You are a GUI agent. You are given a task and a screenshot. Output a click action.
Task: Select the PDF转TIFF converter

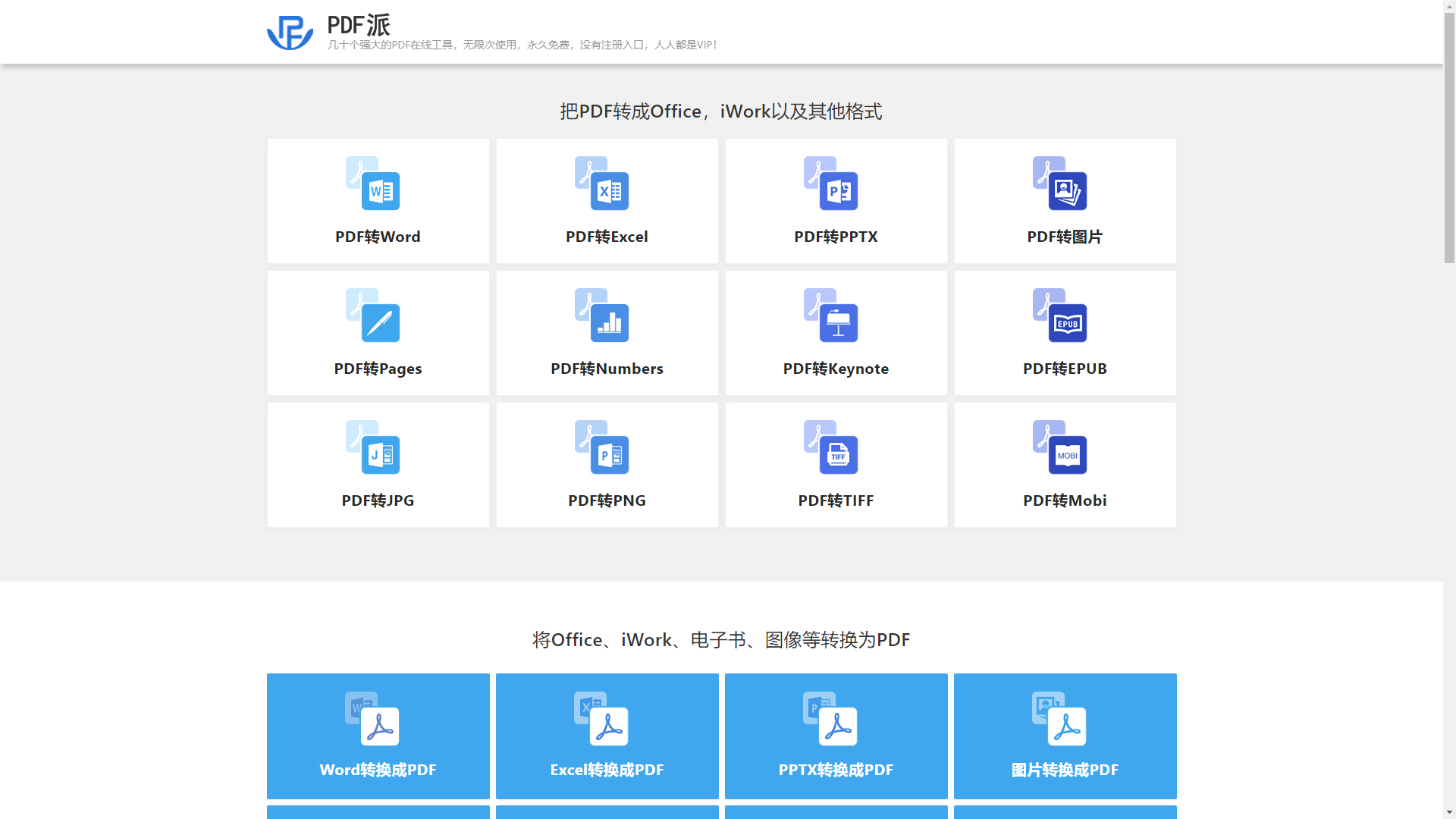pyautogui.click(x=836, y=465)
